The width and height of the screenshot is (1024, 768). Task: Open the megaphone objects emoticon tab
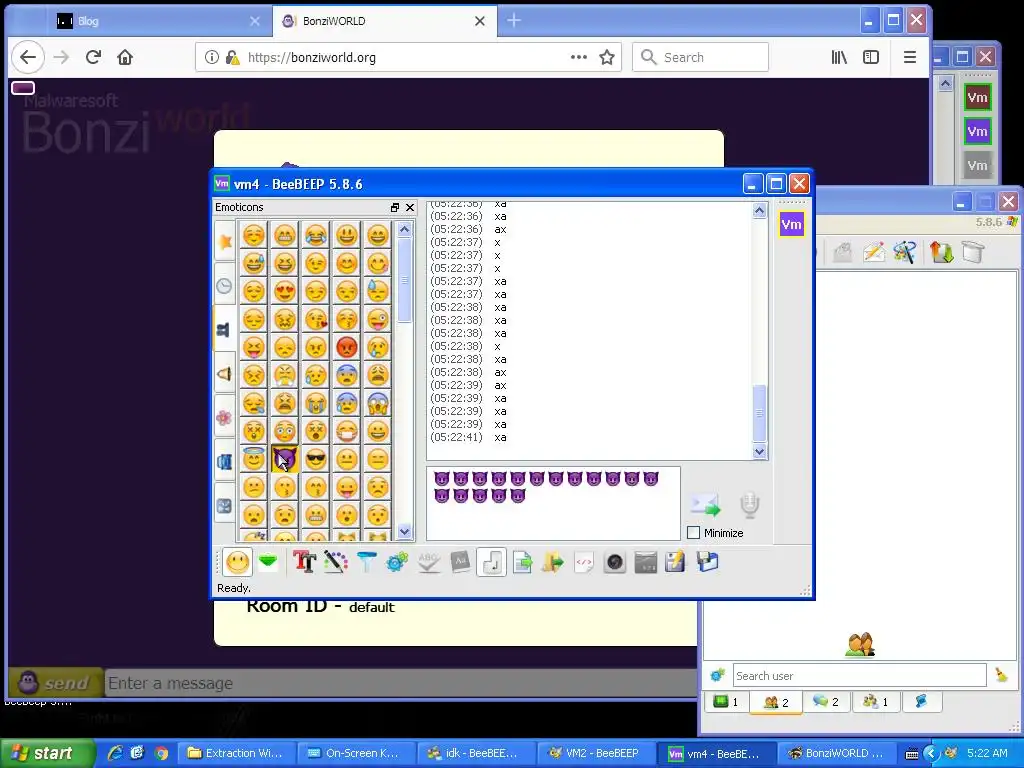225,374
